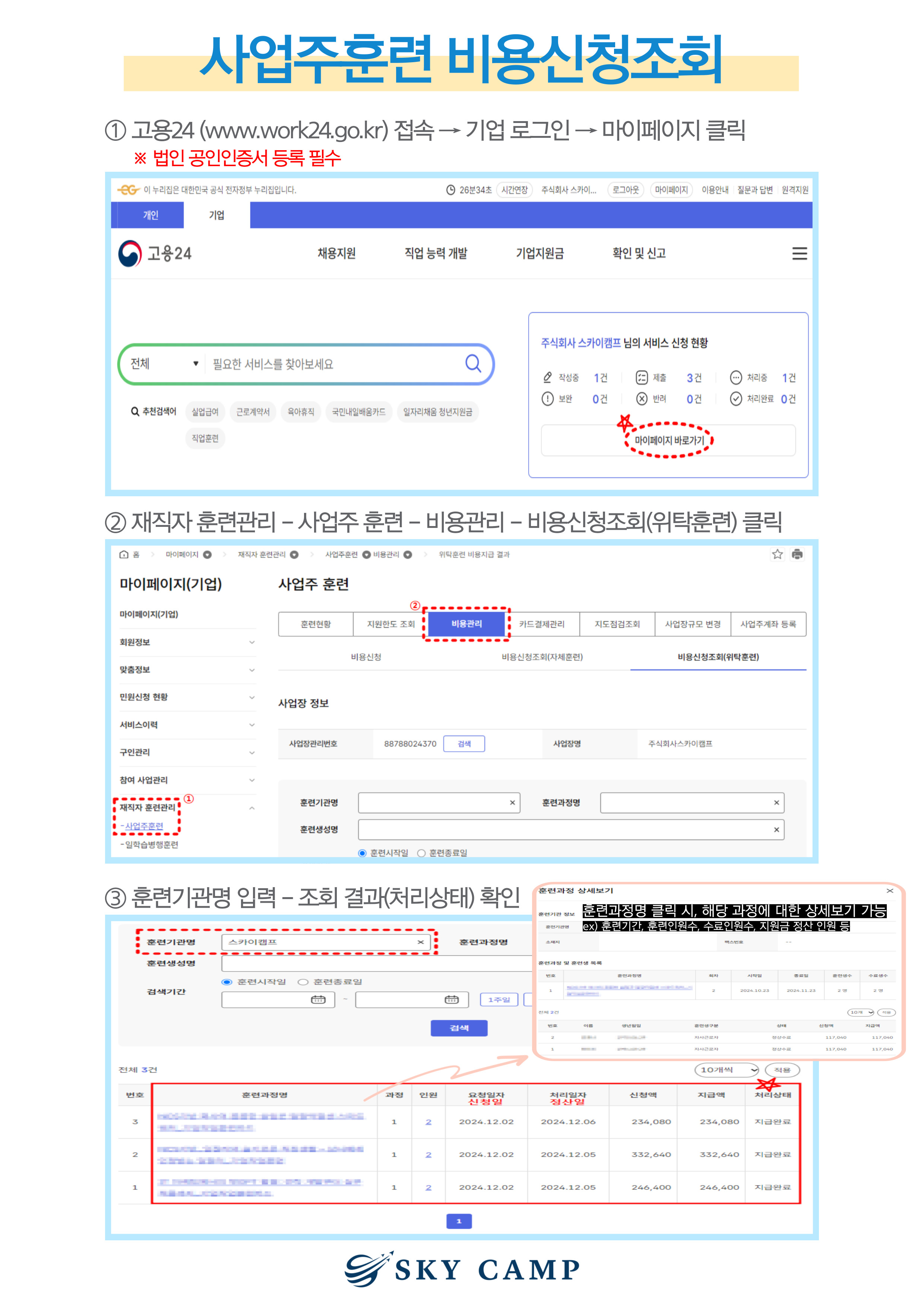Open the 10개씩 page size dropdown
This screenshot has height=1307, width=924.
coord(727,1070)
